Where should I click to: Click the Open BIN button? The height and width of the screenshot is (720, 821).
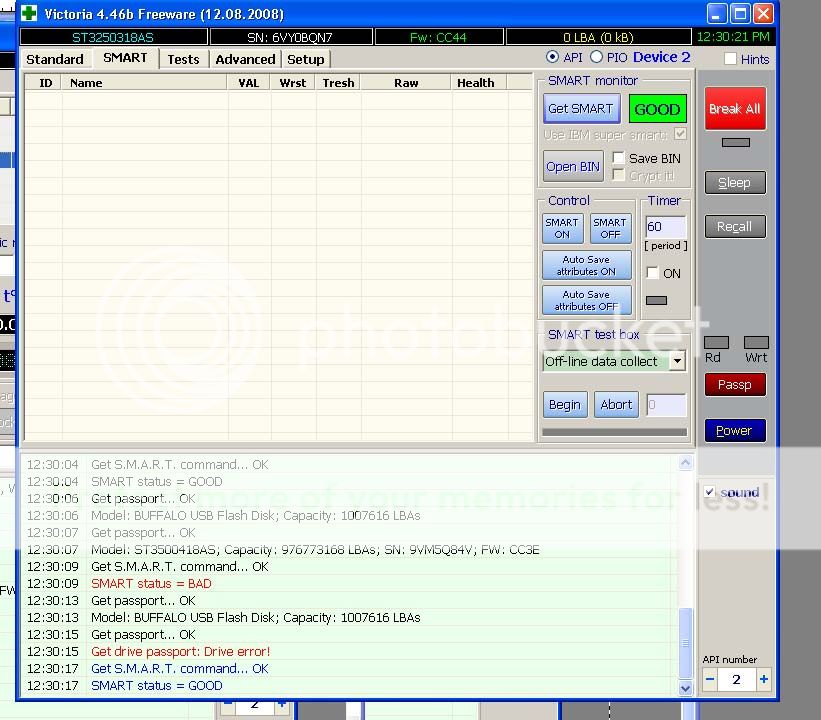573,167
